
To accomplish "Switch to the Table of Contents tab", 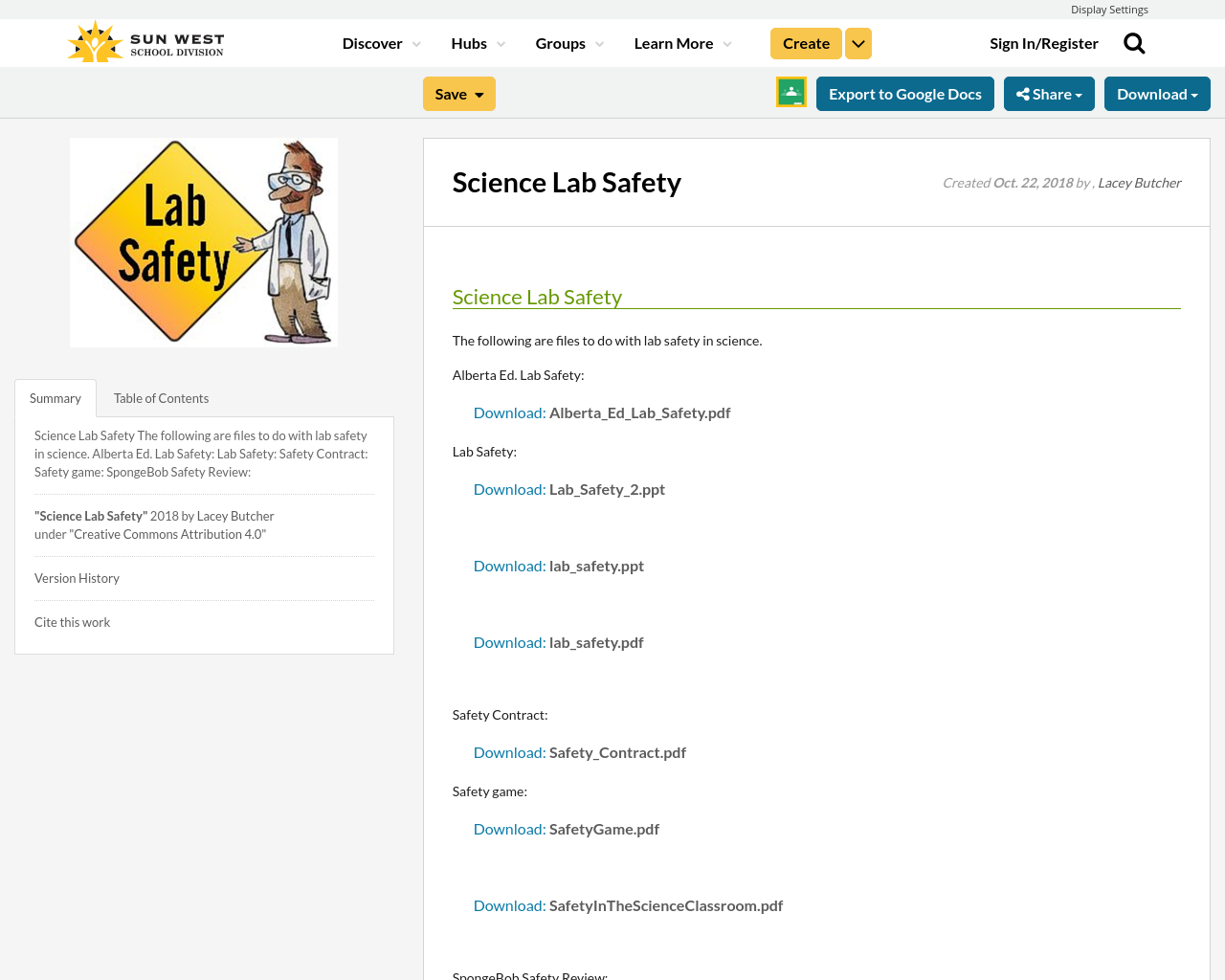I will coord(161,396).
